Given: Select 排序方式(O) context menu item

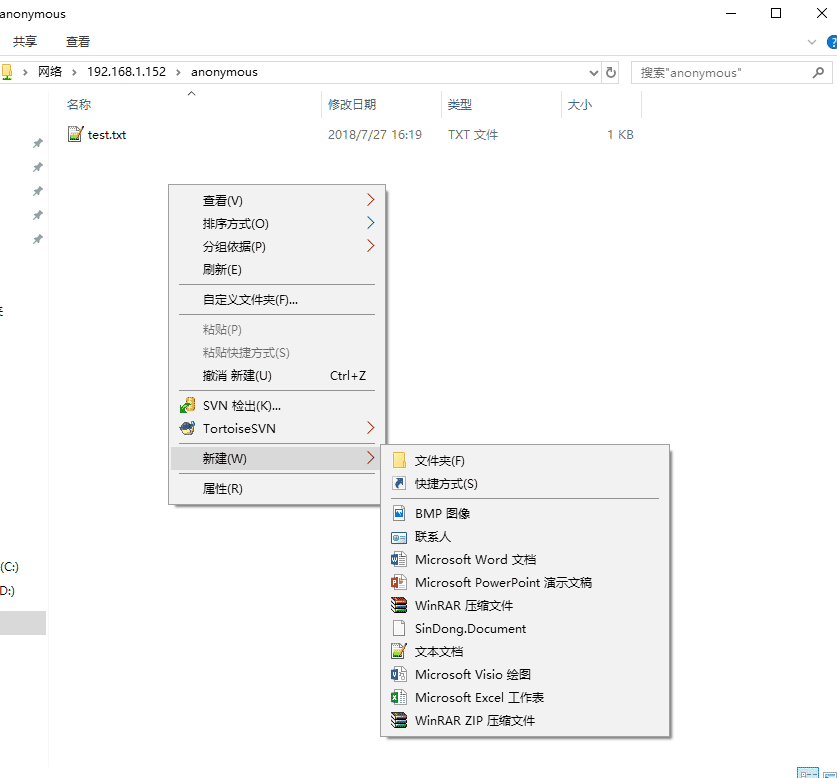Looking at the screenshot, I should (x=277, y=224).
